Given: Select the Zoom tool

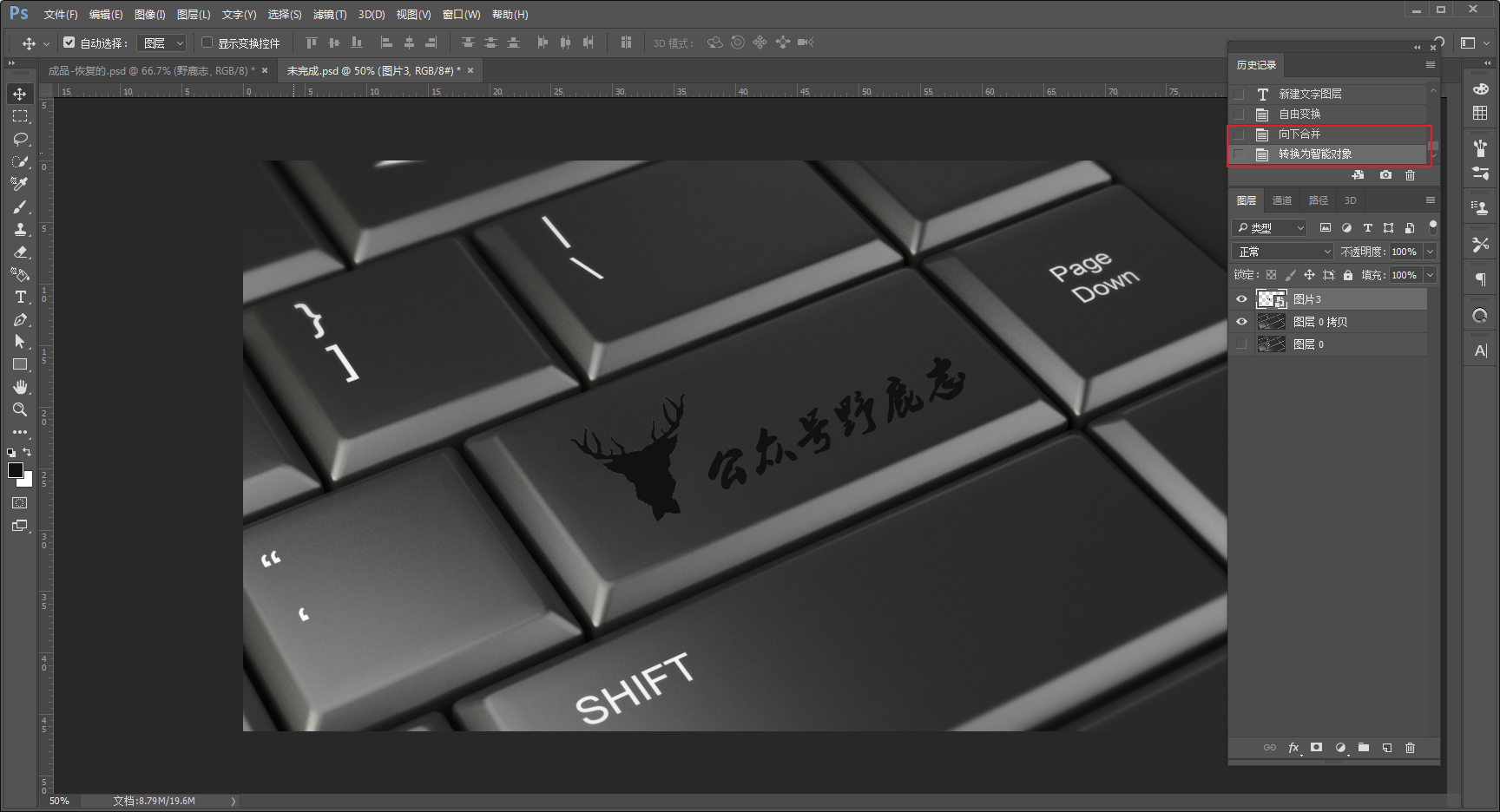Looking at the screenshot, I should [x=20, y=409].
